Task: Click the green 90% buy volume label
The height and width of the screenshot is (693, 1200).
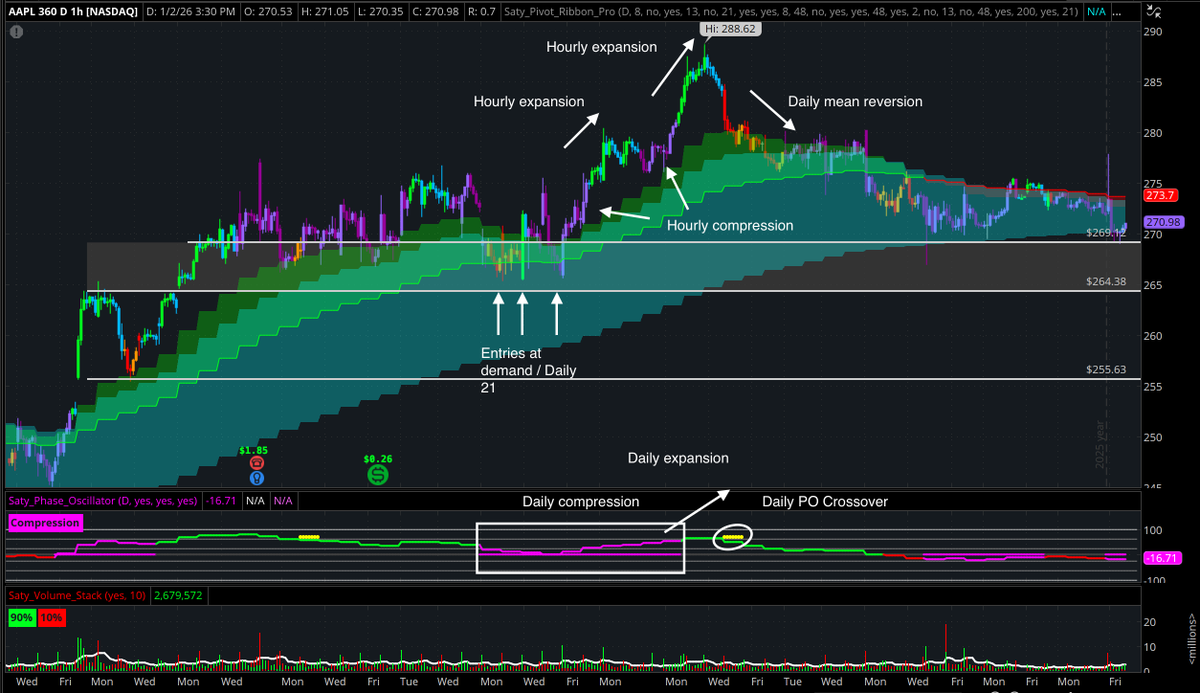Action: point(21,617)
